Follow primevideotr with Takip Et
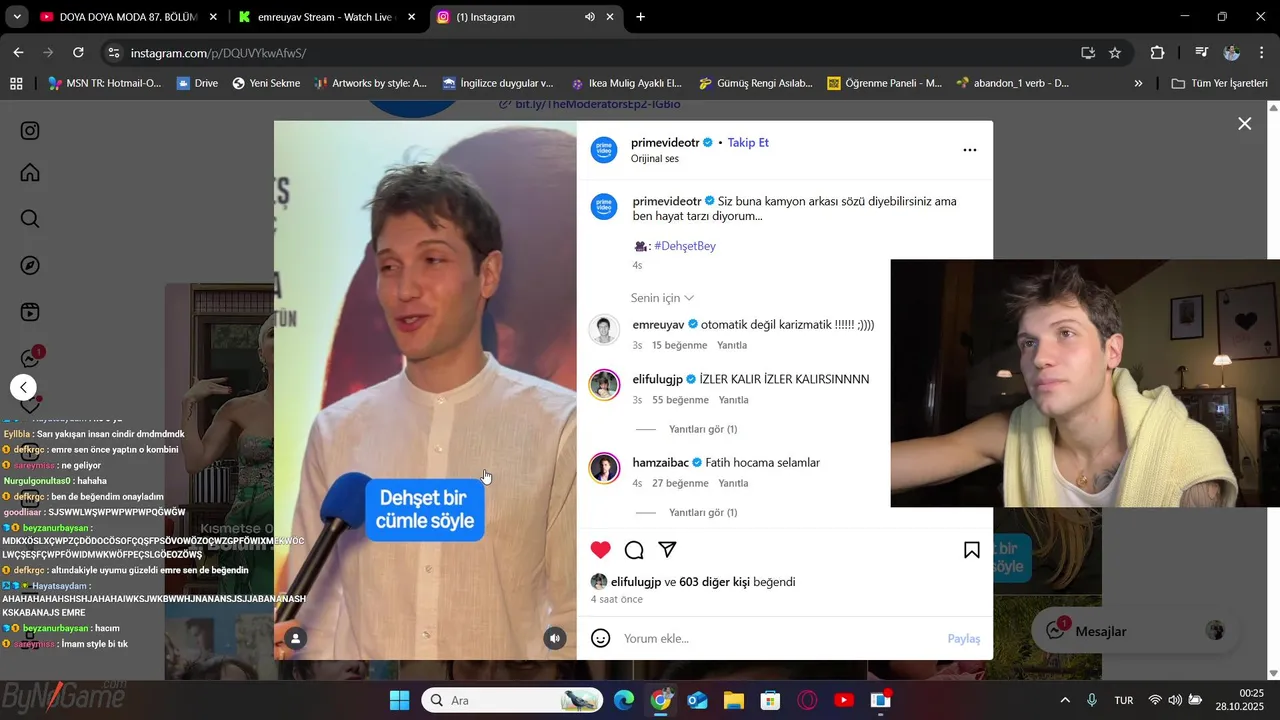This screenshot has width=1280, height=720. pyautogui.click(x=748, y=143)
